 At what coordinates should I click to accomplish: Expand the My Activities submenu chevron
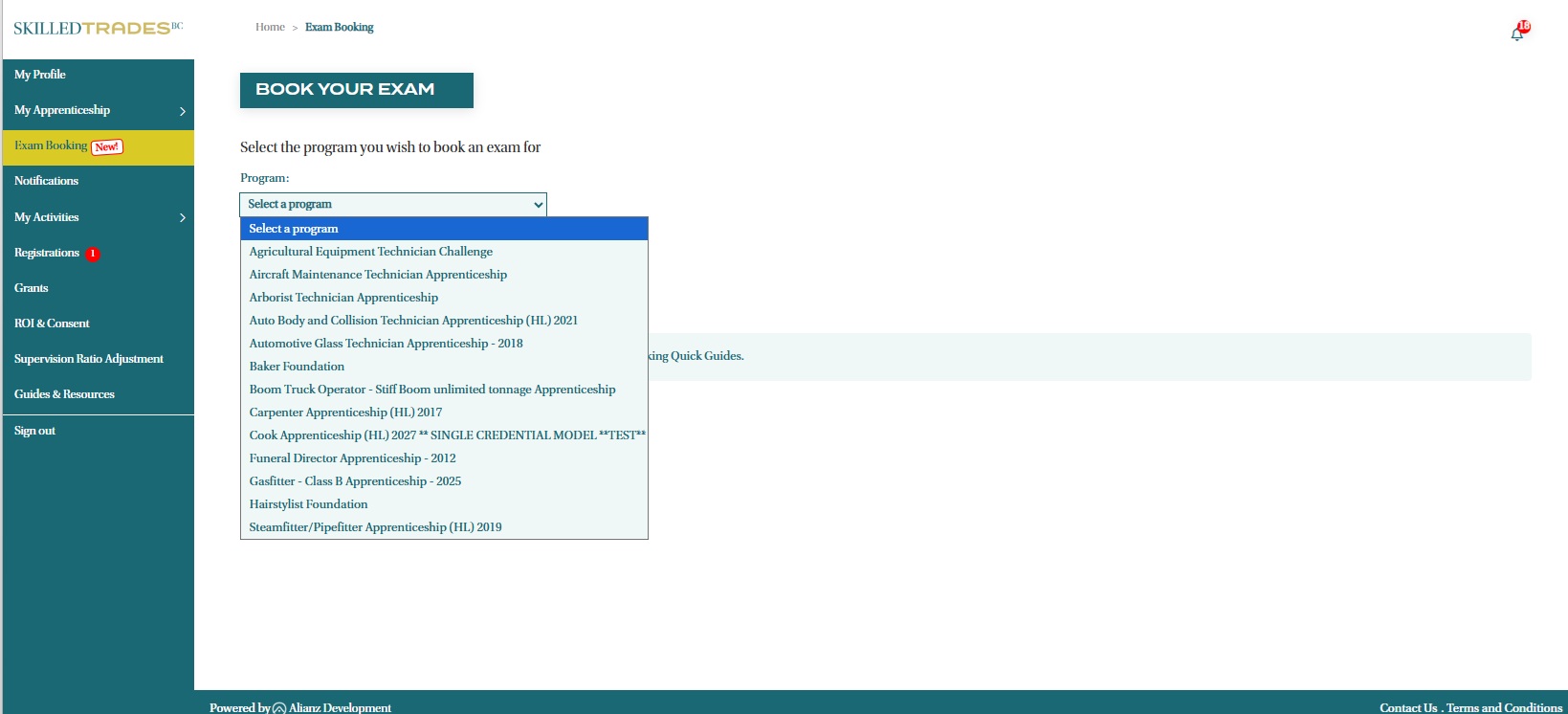(182, 217)
